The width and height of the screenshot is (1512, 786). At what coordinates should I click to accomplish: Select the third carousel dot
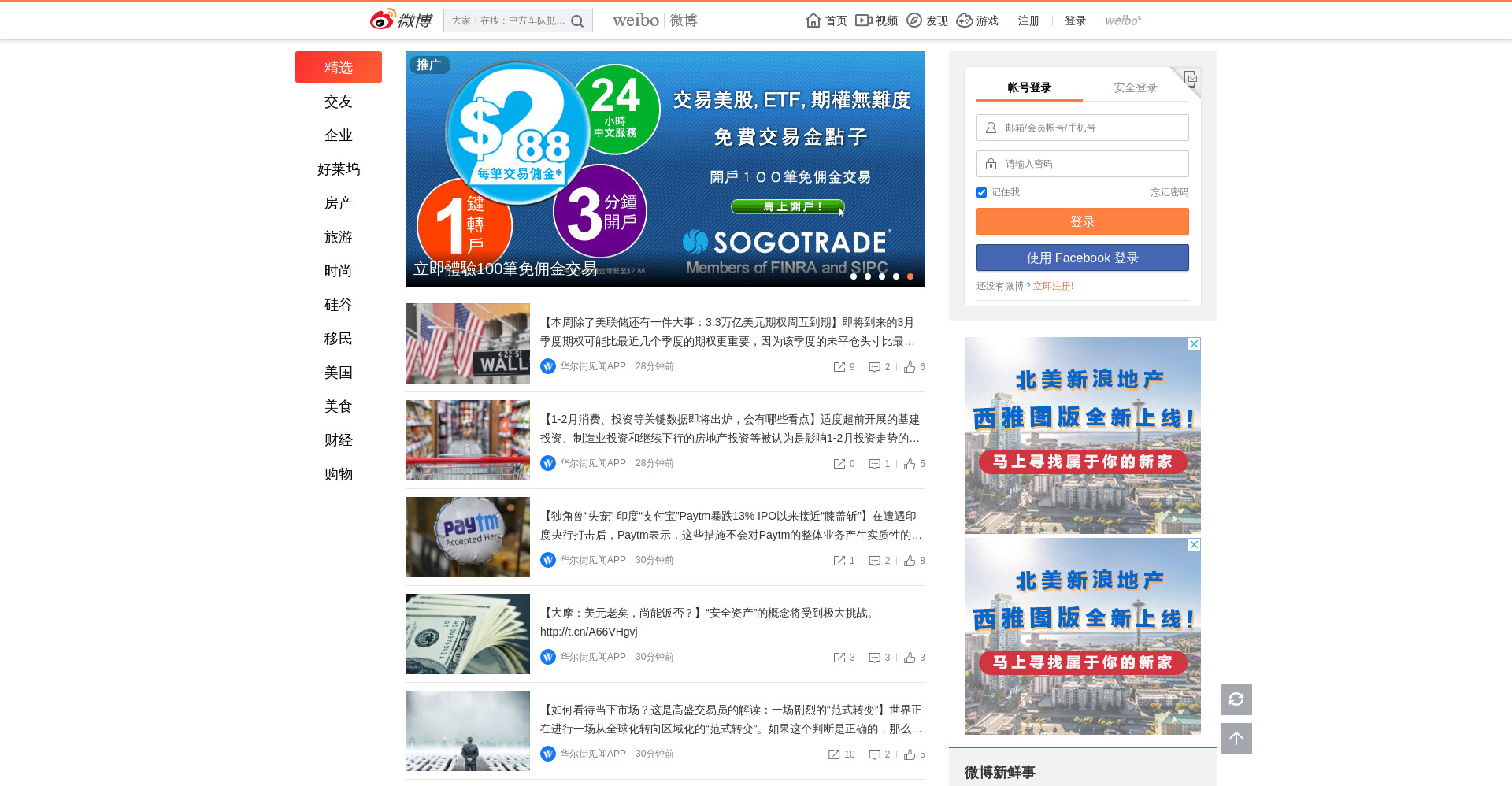point(882,276)
